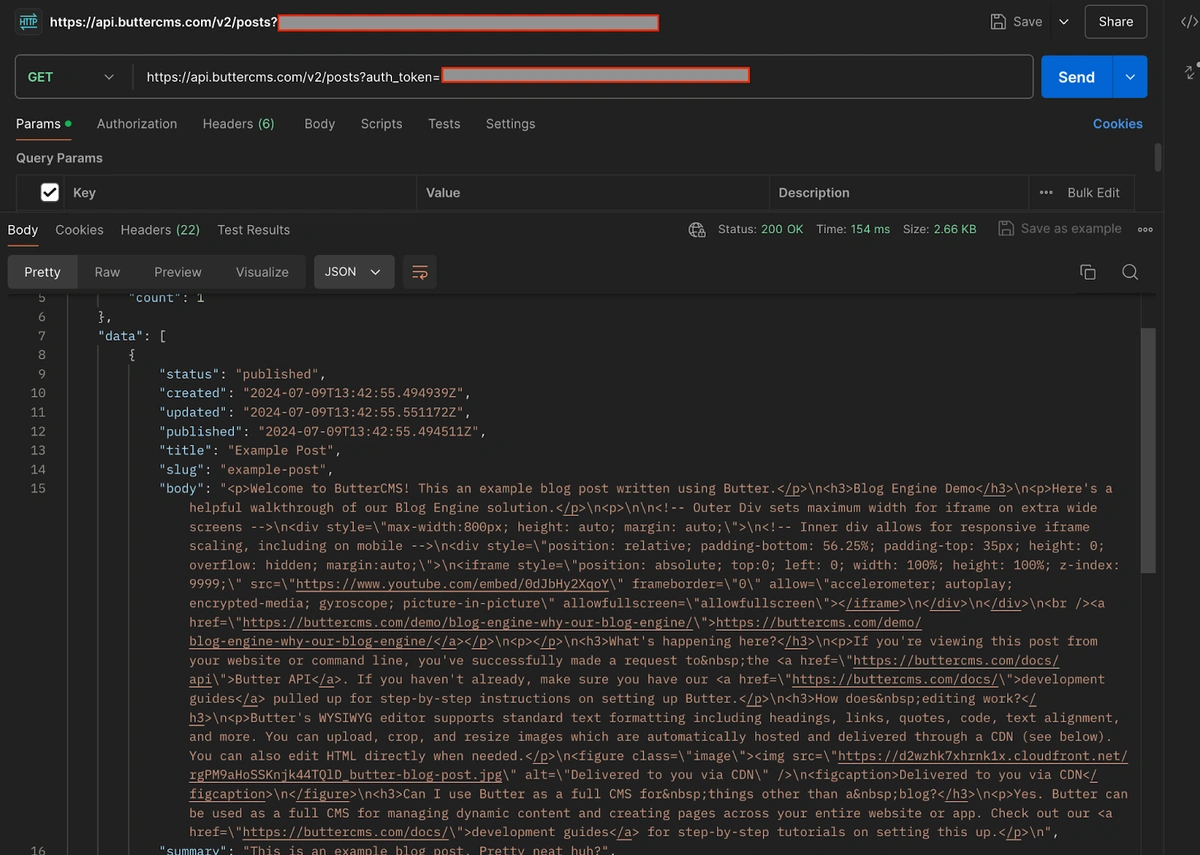The height and width of the screenshot is (855, 1200).
Task: Click the Save as example icon
Action: pyautogui.click(x=1006, y=229)
